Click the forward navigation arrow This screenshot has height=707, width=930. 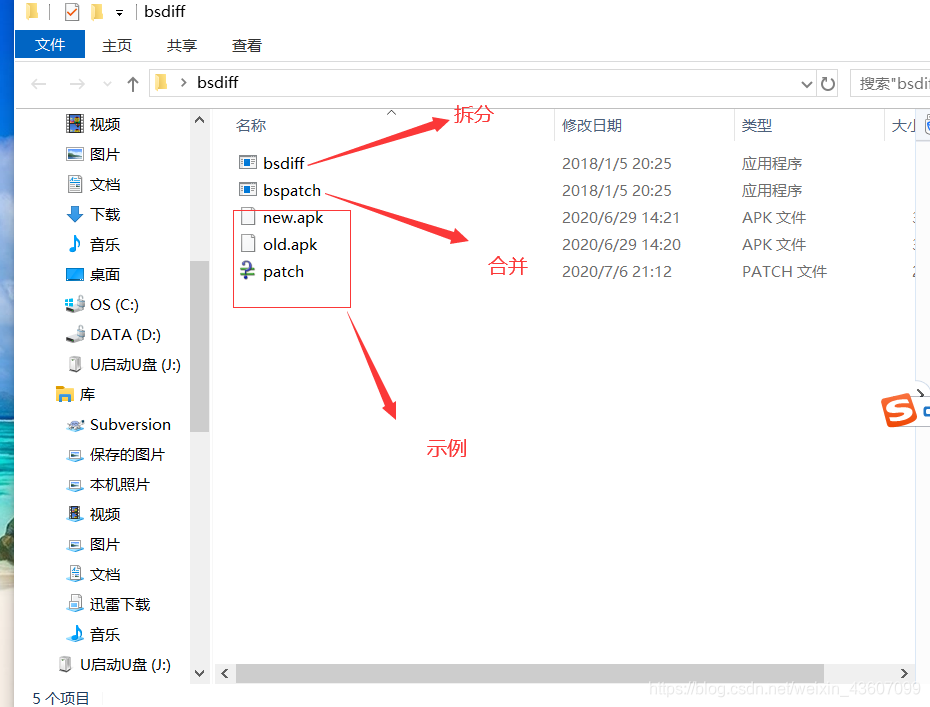pyautogui.click(x=77, y=84)
